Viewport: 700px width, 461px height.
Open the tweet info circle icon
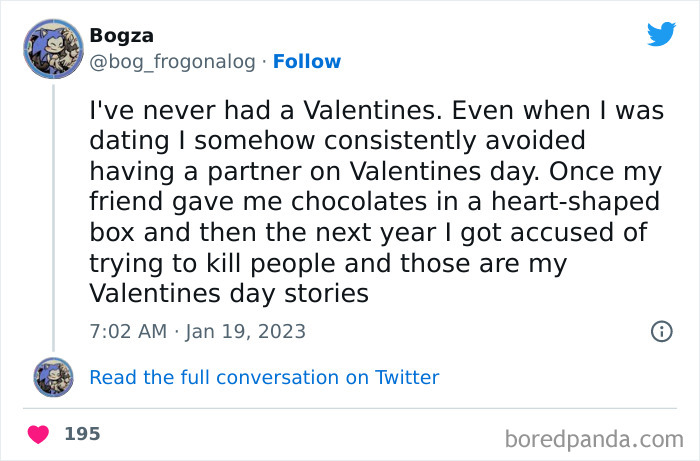[661, 331]
